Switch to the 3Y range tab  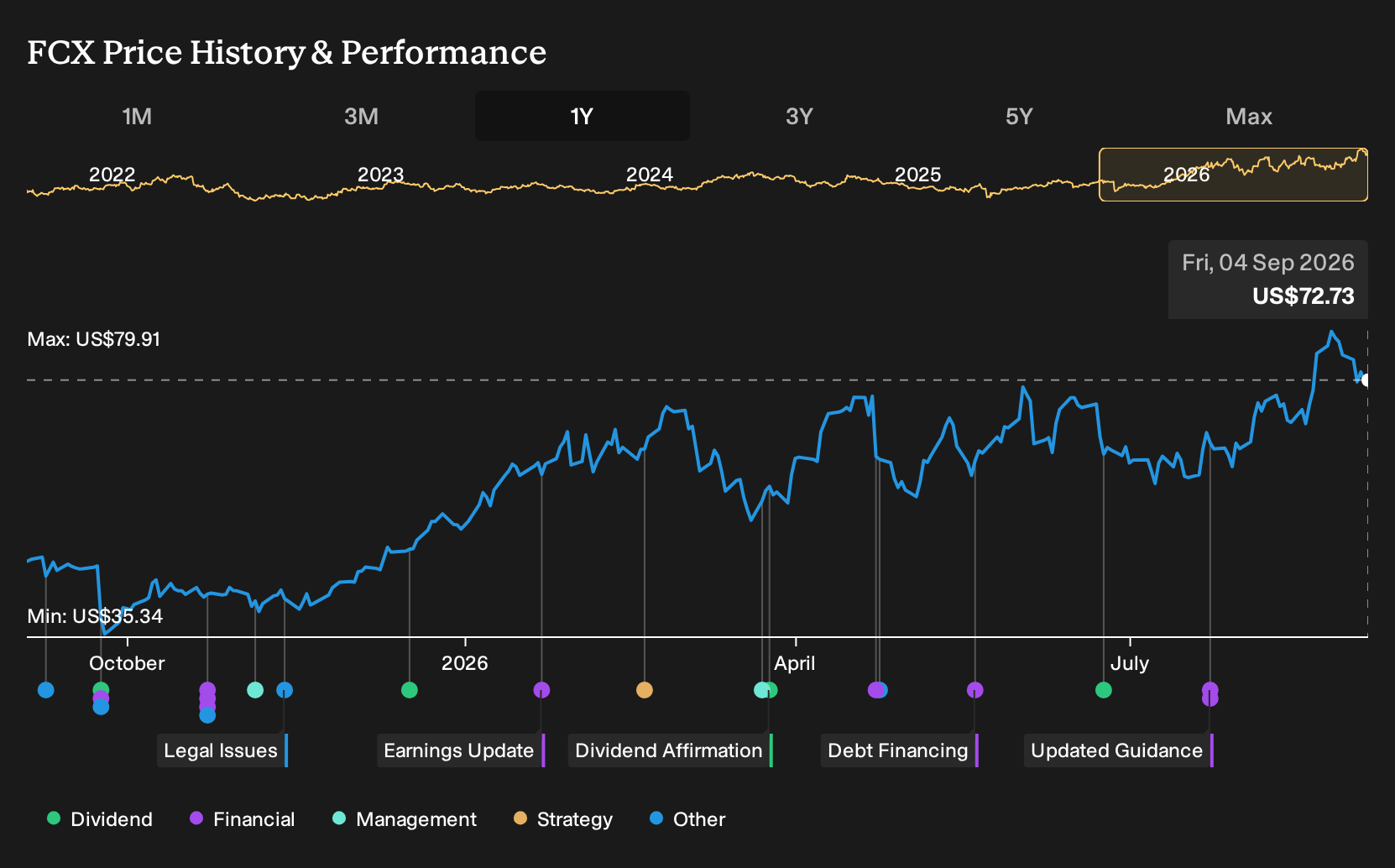point(799,116)
